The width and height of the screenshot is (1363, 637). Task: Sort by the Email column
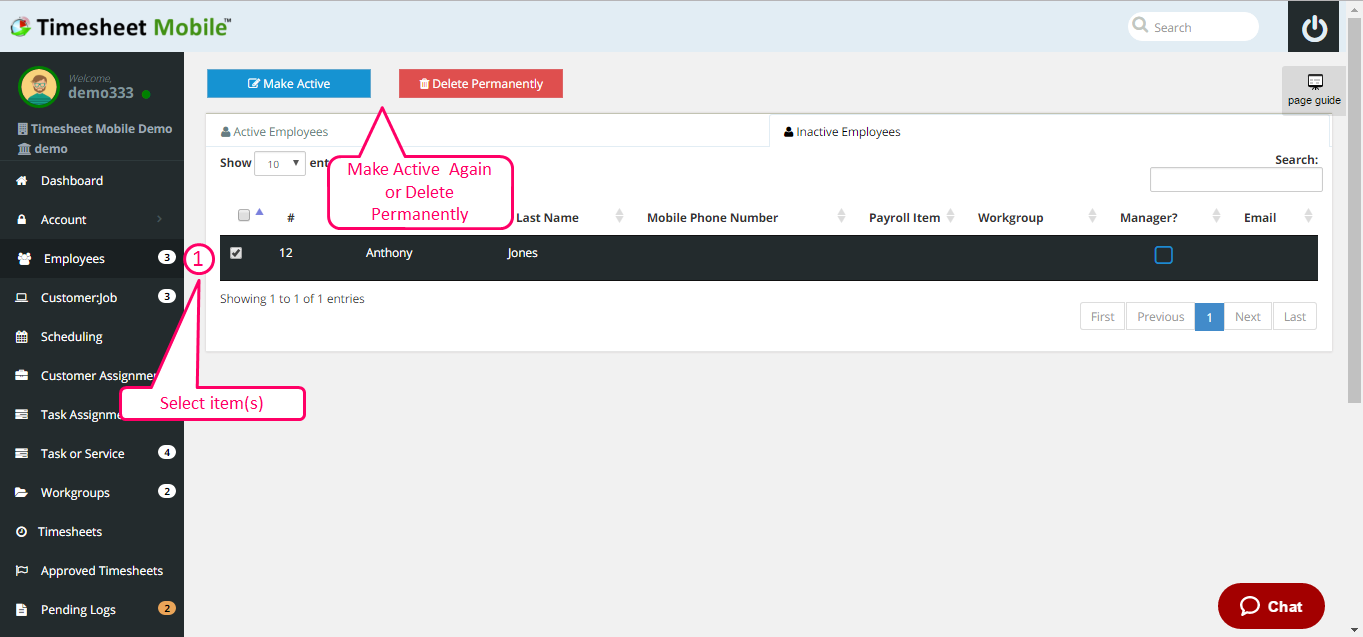[x=1260, y=218]
